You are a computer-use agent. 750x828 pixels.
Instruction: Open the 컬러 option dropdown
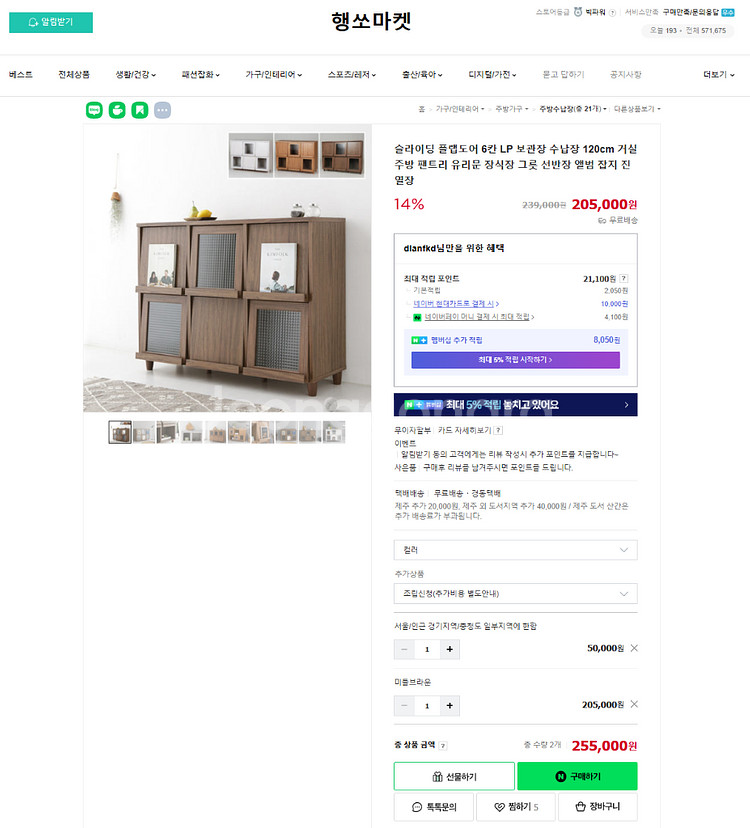click(515, 550)
